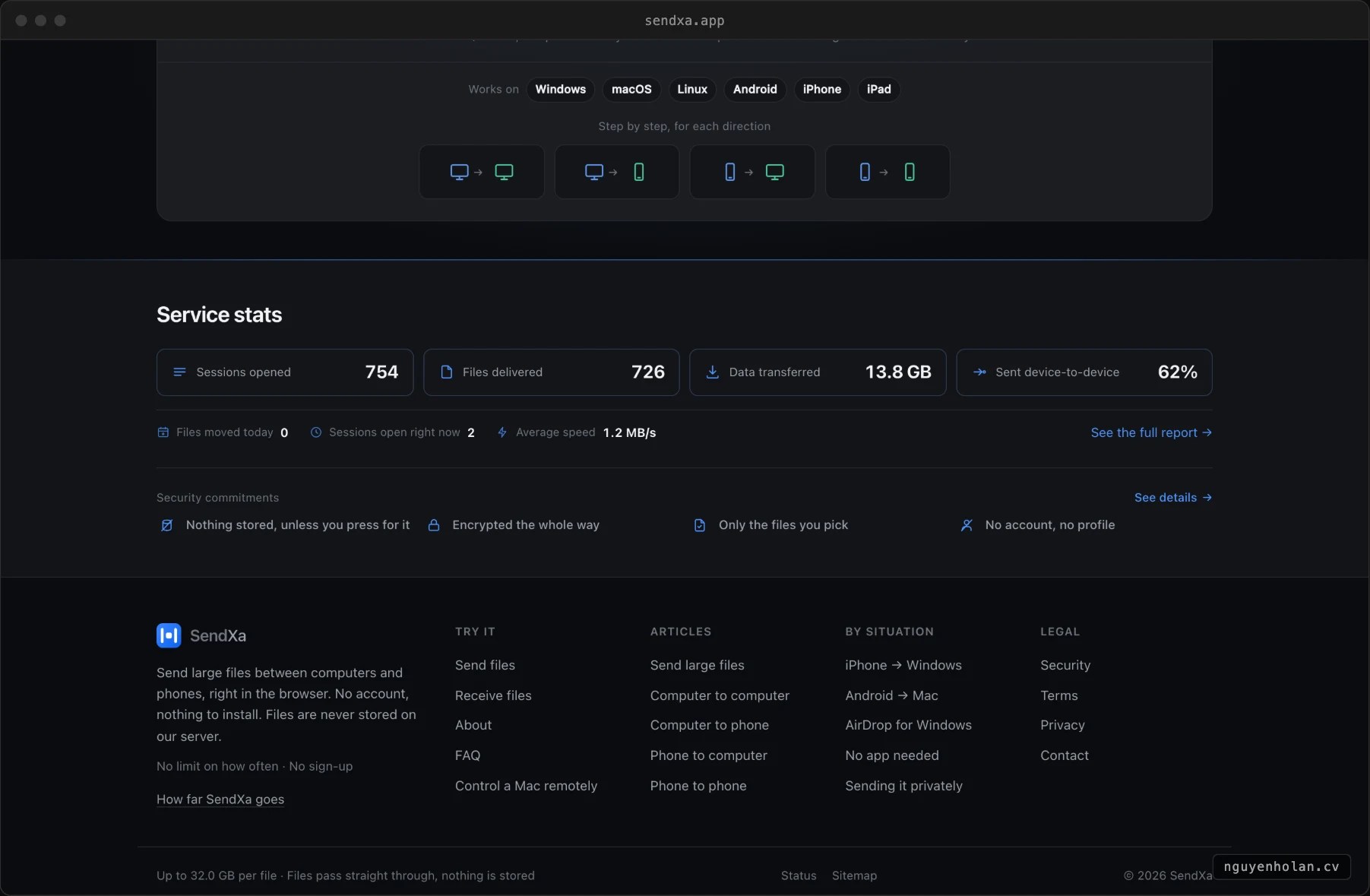Click the Data transferred value 13.8 GB

[898, 372]
